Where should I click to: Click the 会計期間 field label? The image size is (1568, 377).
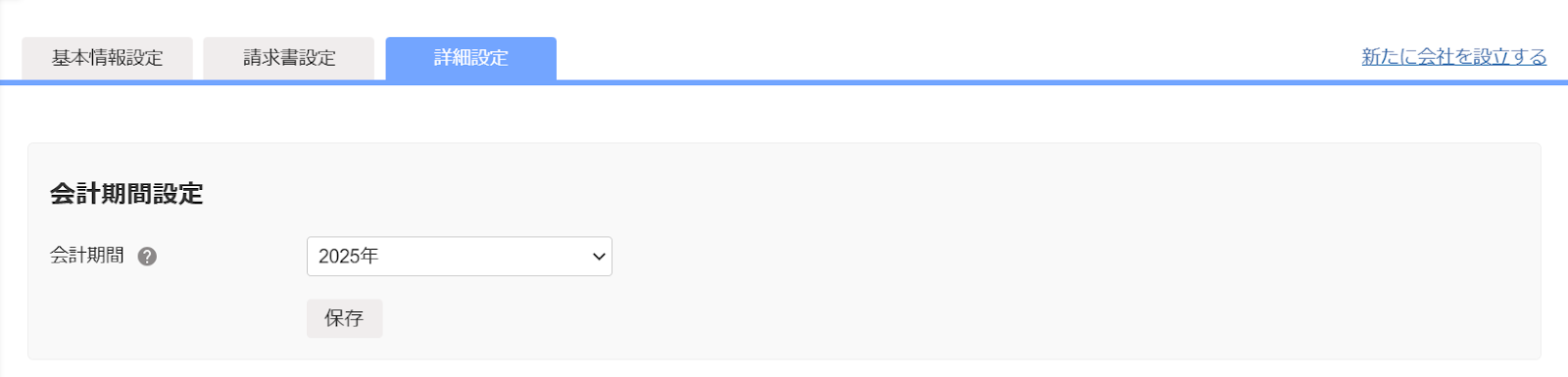point(87,256)
